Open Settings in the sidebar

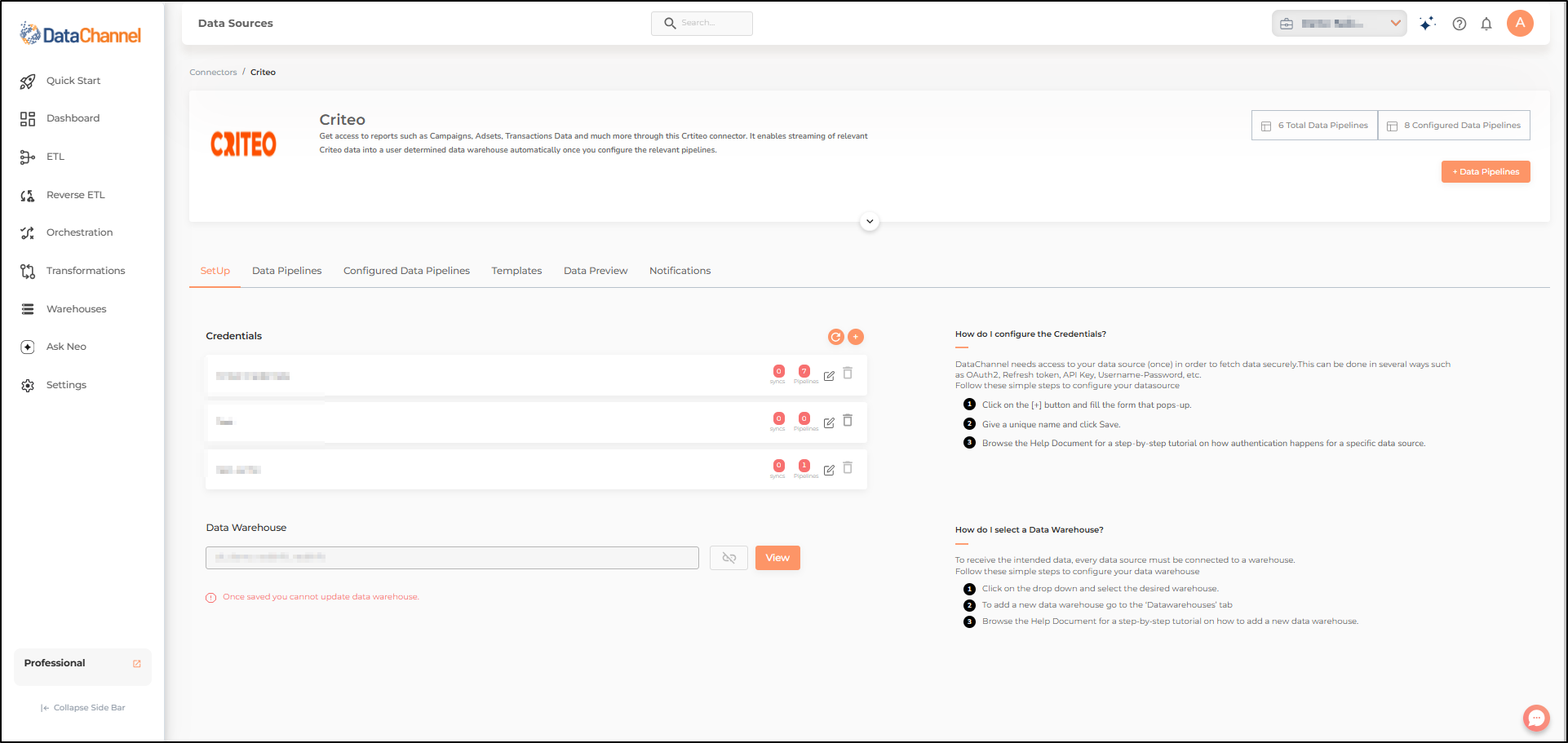[66, 385]
